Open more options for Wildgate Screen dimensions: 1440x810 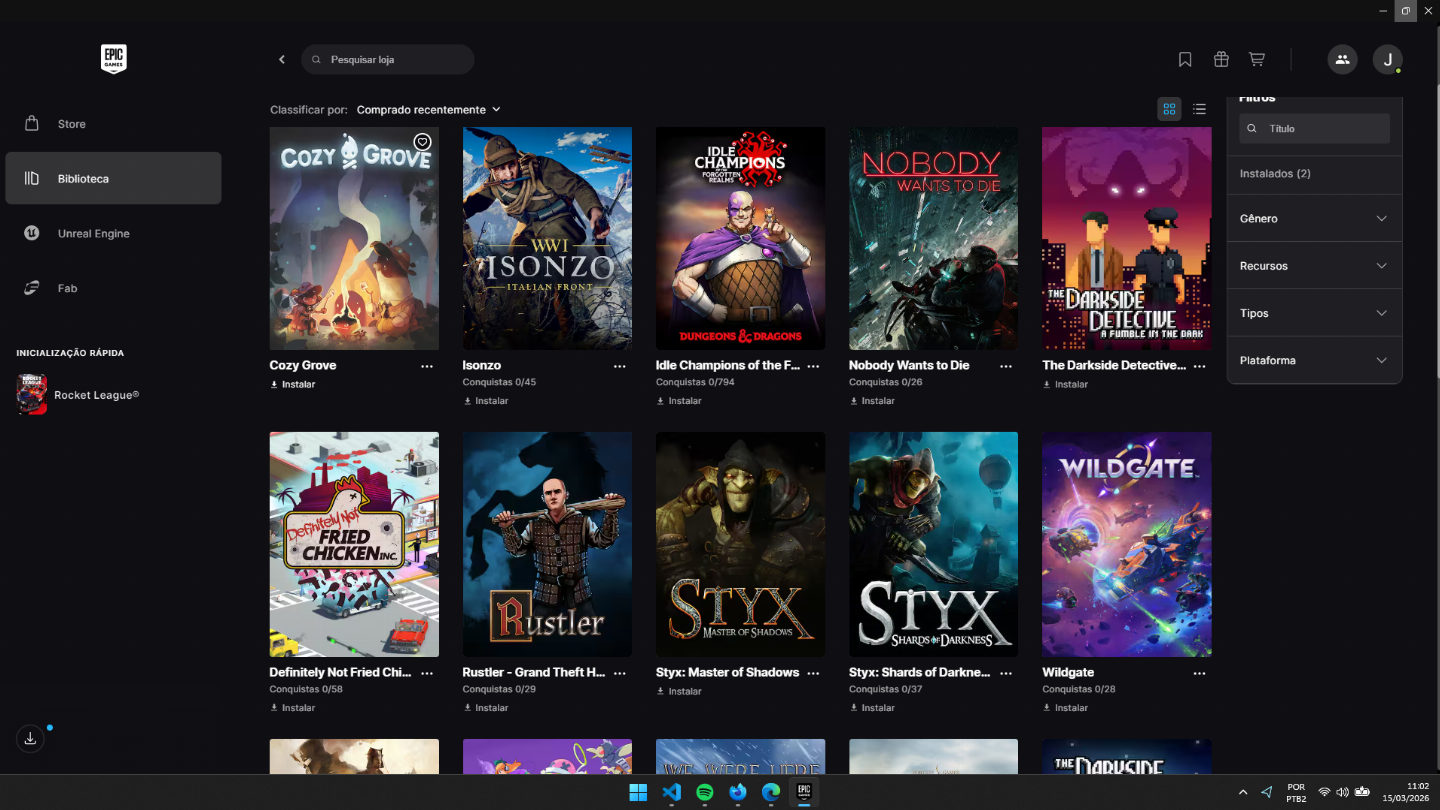click(x=1199, y=673)
